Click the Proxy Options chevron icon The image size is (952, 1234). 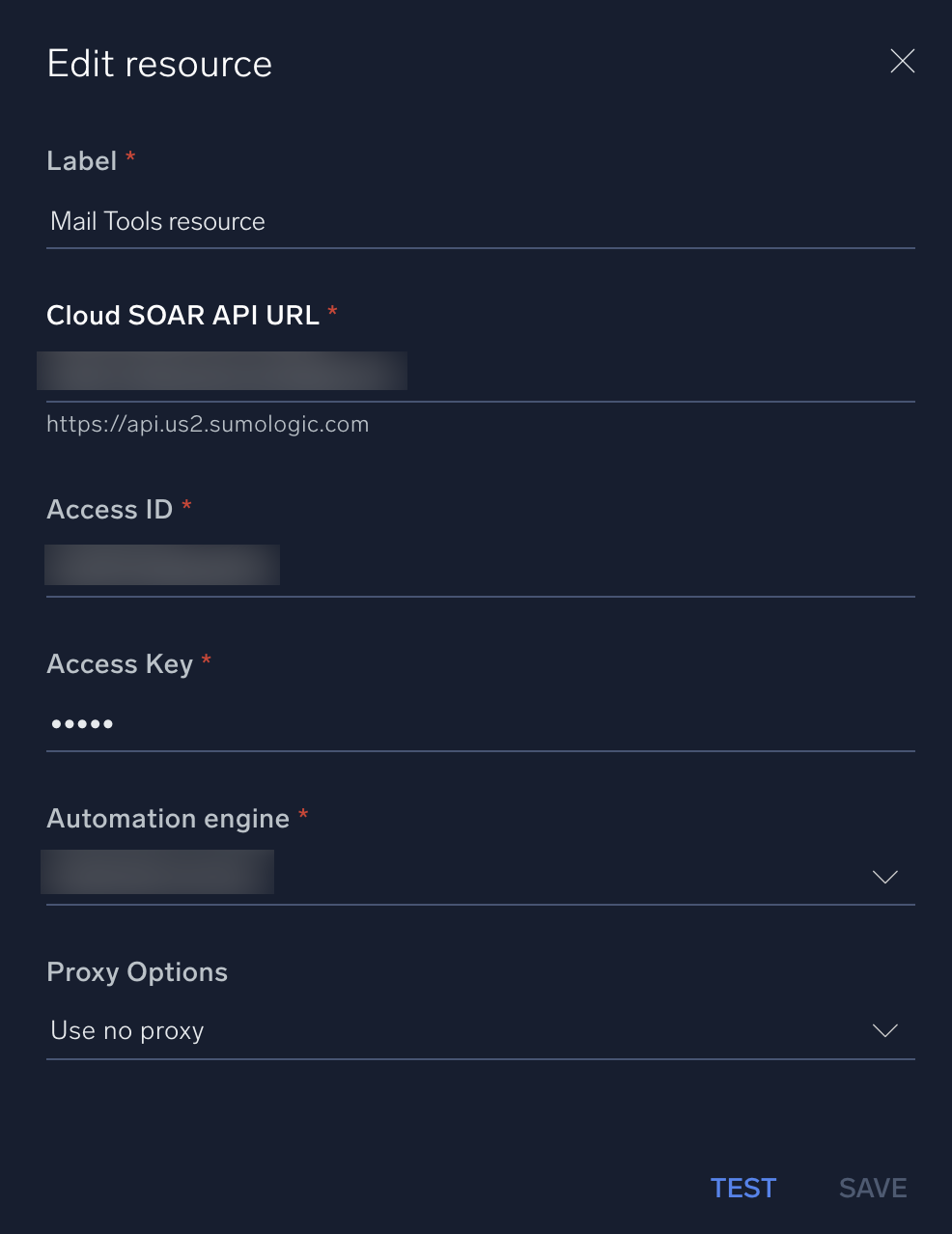pyautogui.click(x=884, y=1030)
